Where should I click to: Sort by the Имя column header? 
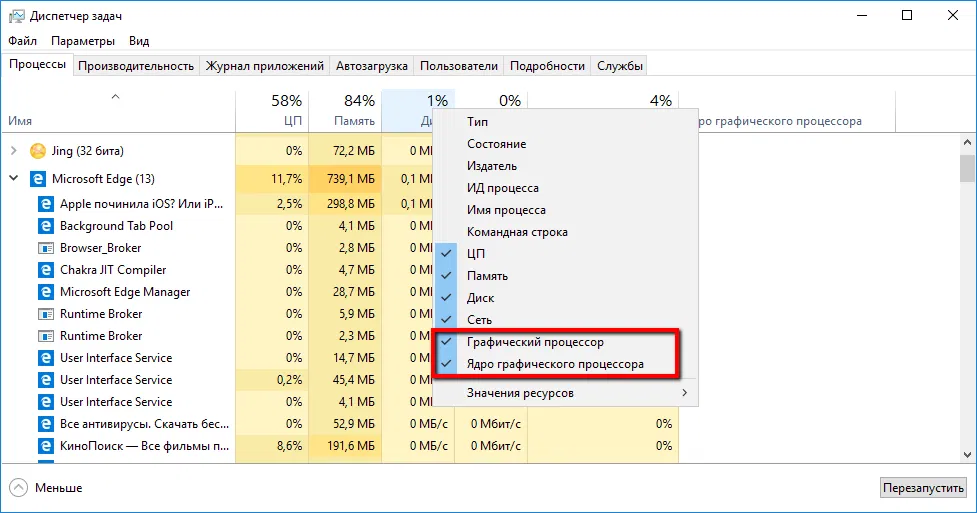118,111
